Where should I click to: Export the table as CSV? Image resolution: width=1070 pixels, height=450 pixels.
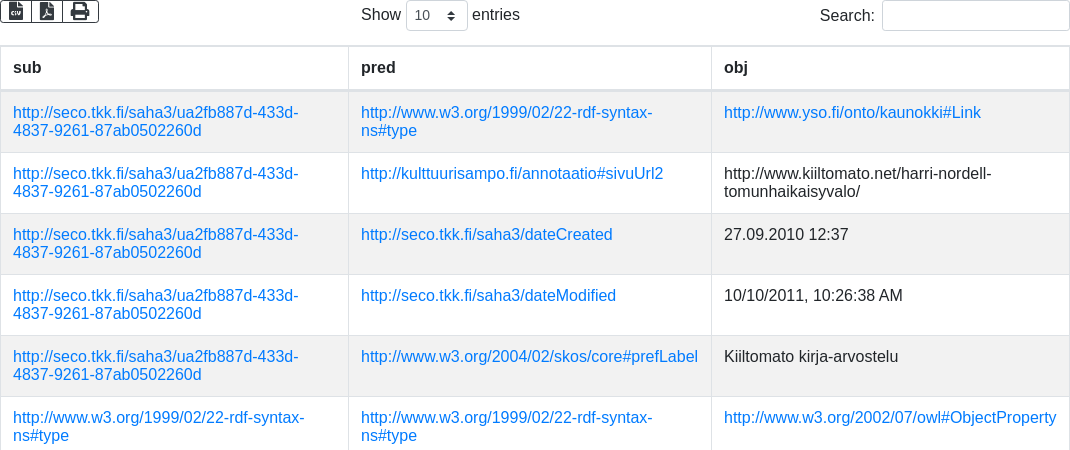click(16, 11)
